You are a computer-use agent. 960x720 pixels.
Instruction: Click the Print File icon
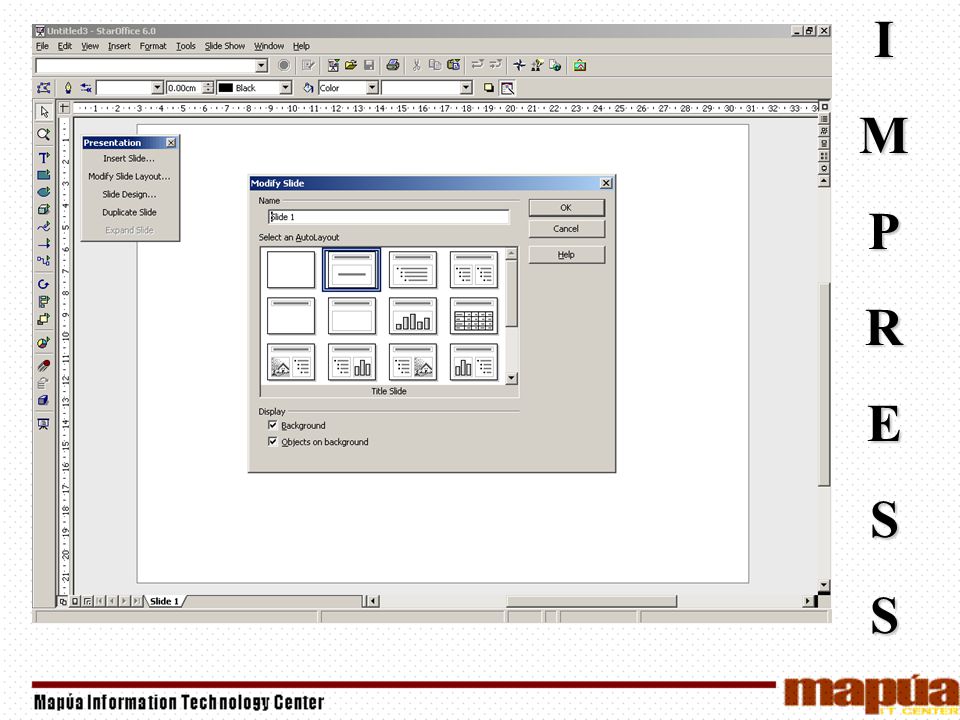click(393, 65)
